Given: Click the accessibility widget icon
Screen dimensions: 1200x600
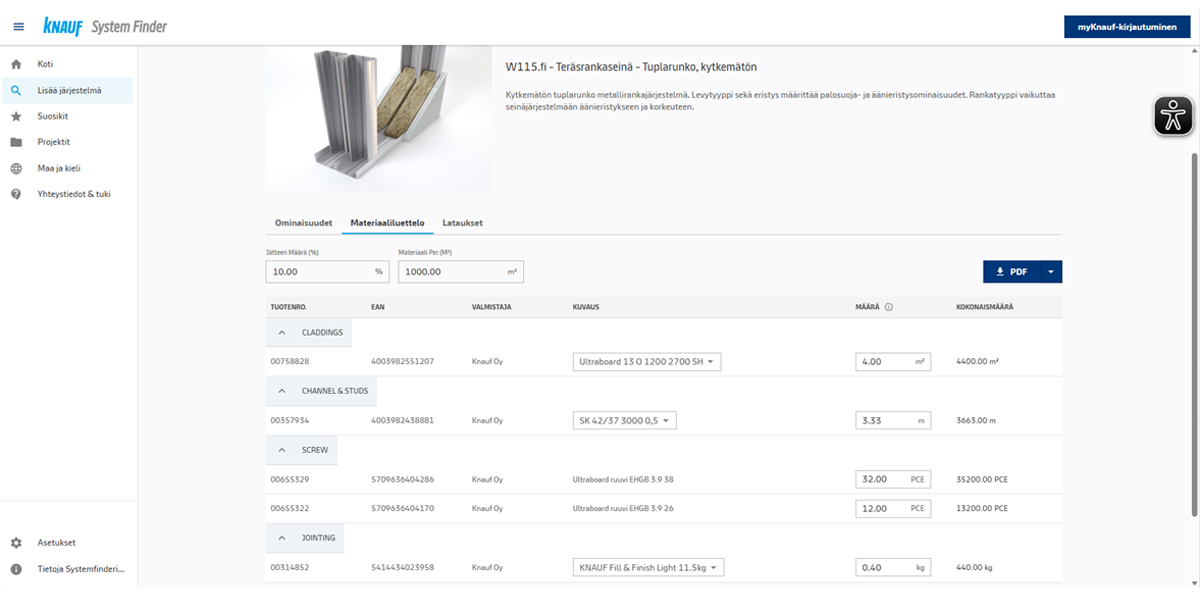Looking at the screenshot, I should pyautogui.click(x=1173, y=116).
